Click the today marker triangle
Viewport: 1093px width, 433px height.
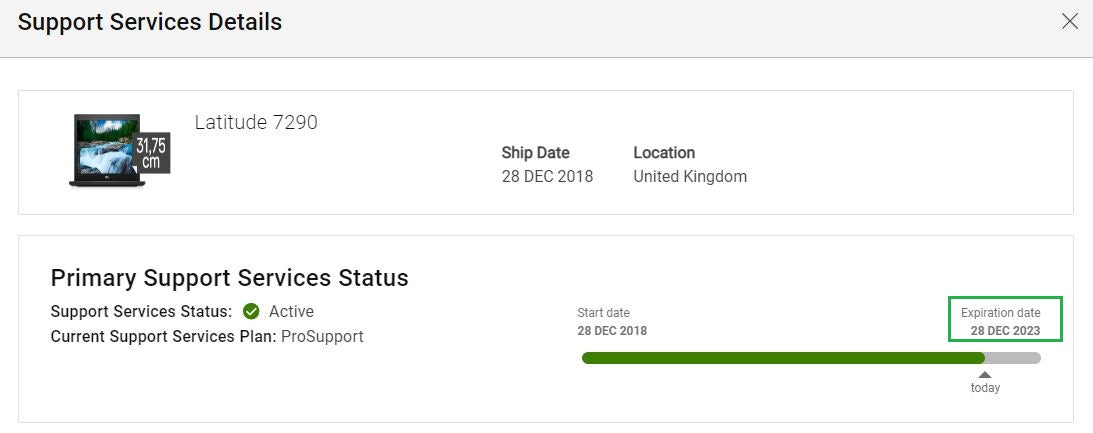pyautogui.click(x=985, y=375)
